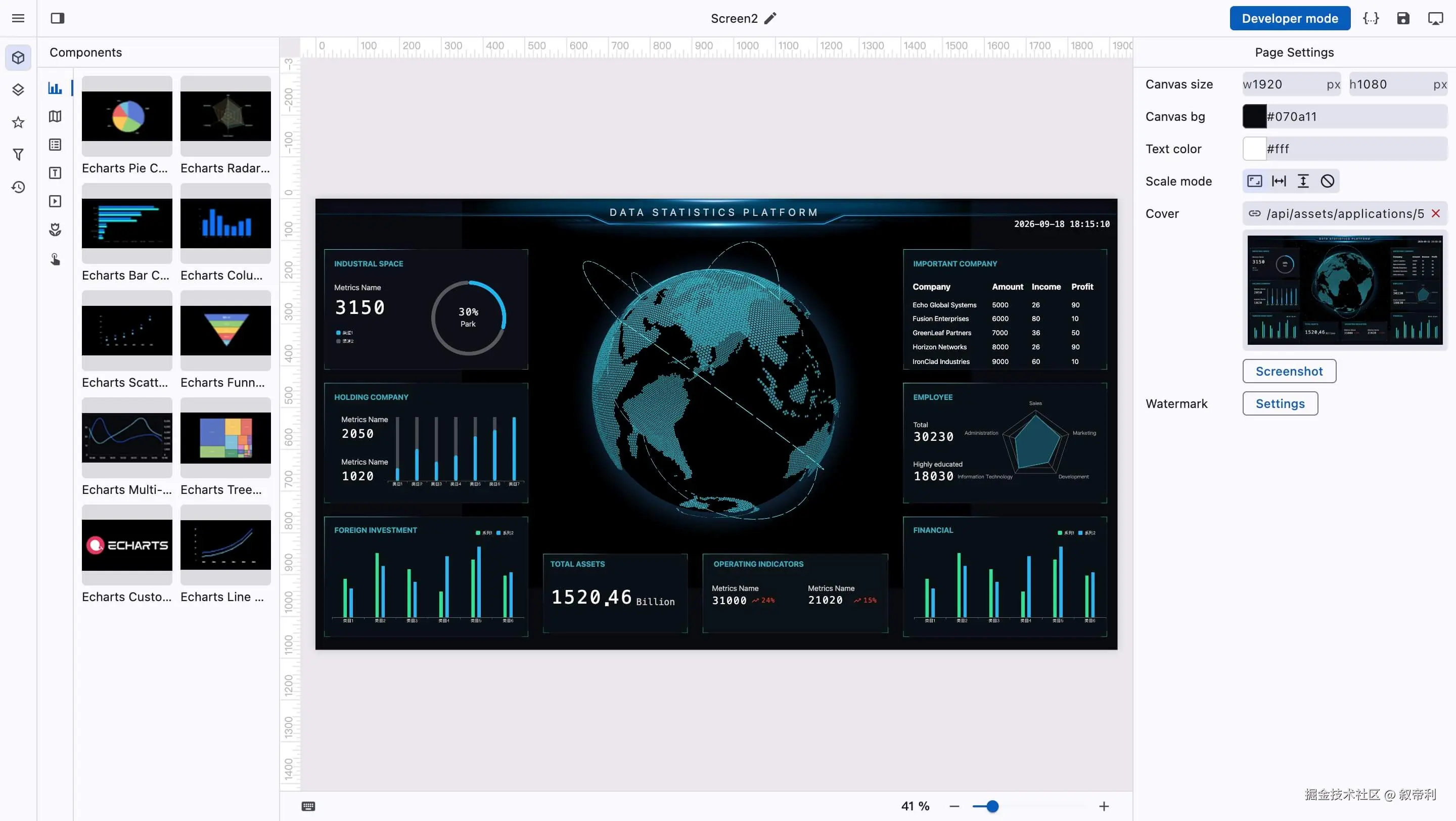Open the keyboard shortcuts icon
Viewport: 1456px width, 821px height.
point(308,806)
